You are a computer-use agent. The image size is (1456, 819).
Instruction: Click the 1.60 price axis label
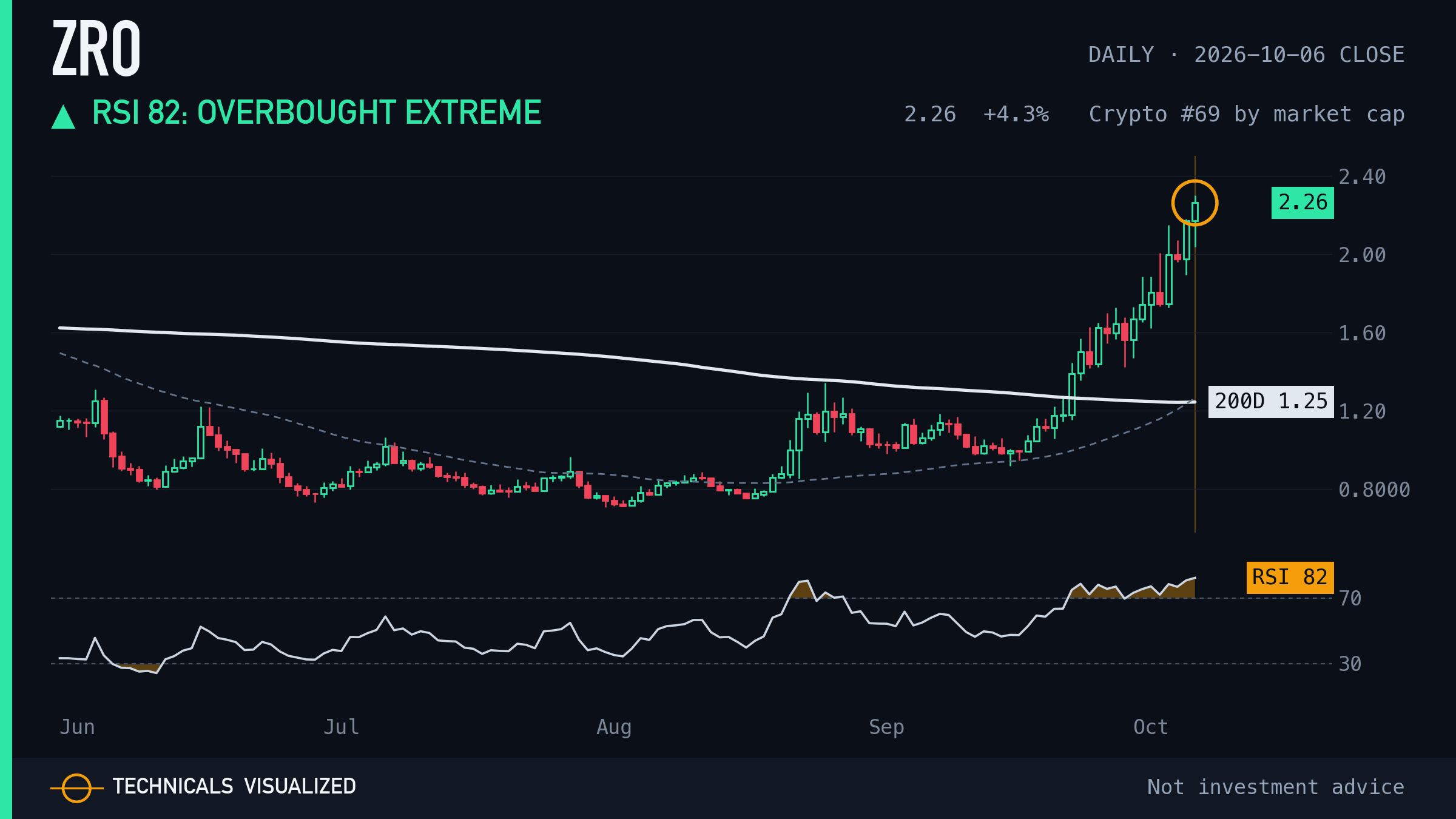1363,333
